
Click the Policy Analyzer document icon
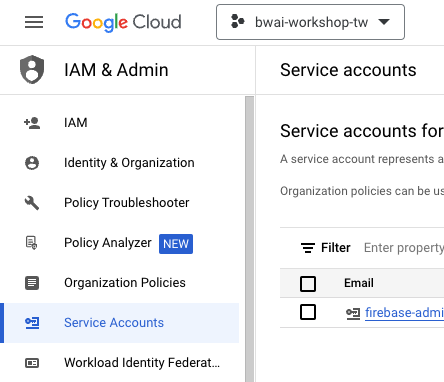click(32, 243)
